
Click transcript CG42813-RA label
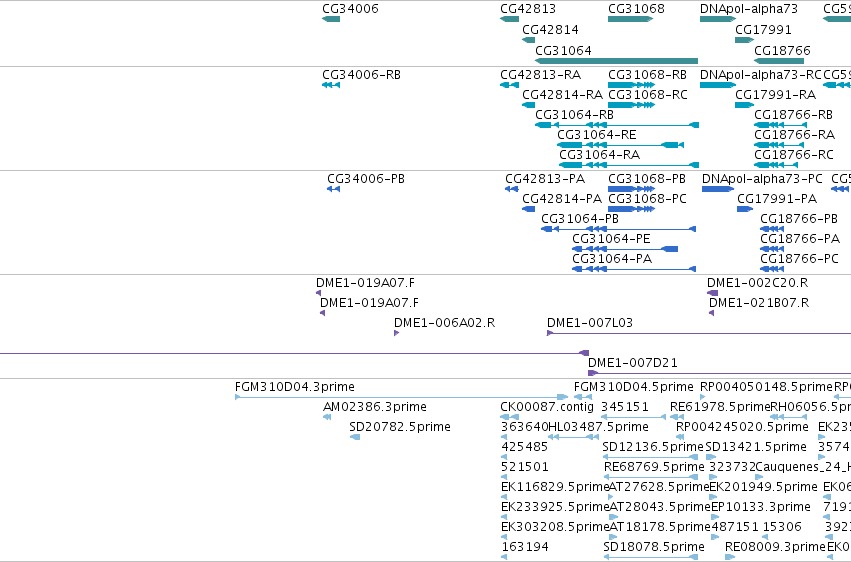click(541, 75)
